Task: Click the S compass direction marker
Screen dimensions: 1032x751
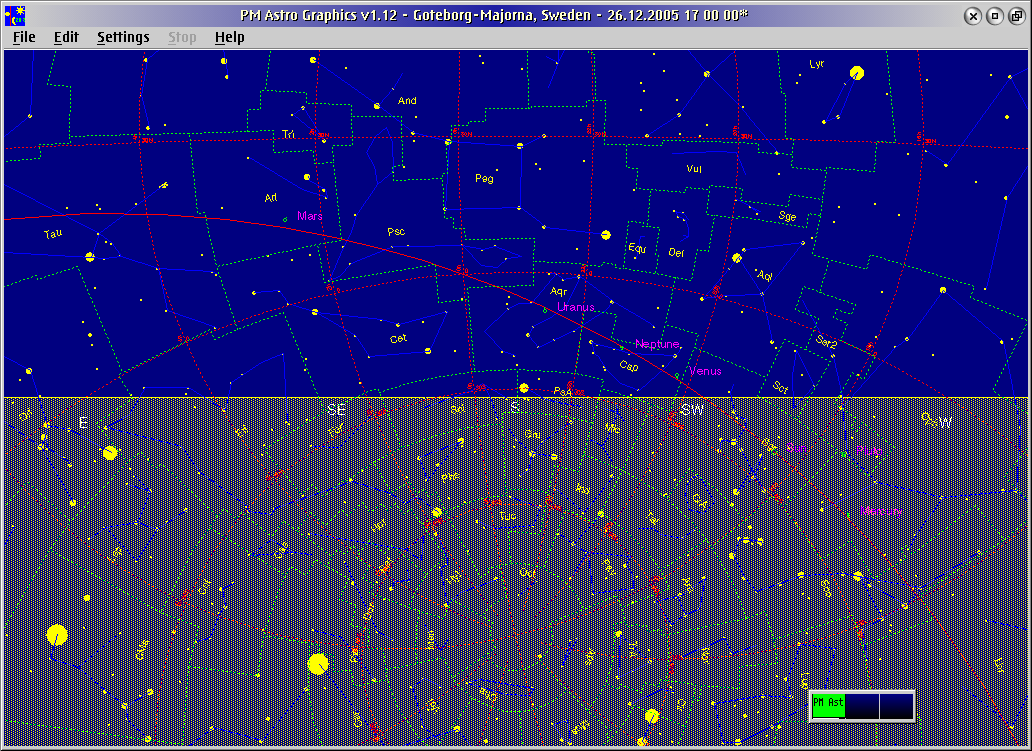Action: (515, 408)
